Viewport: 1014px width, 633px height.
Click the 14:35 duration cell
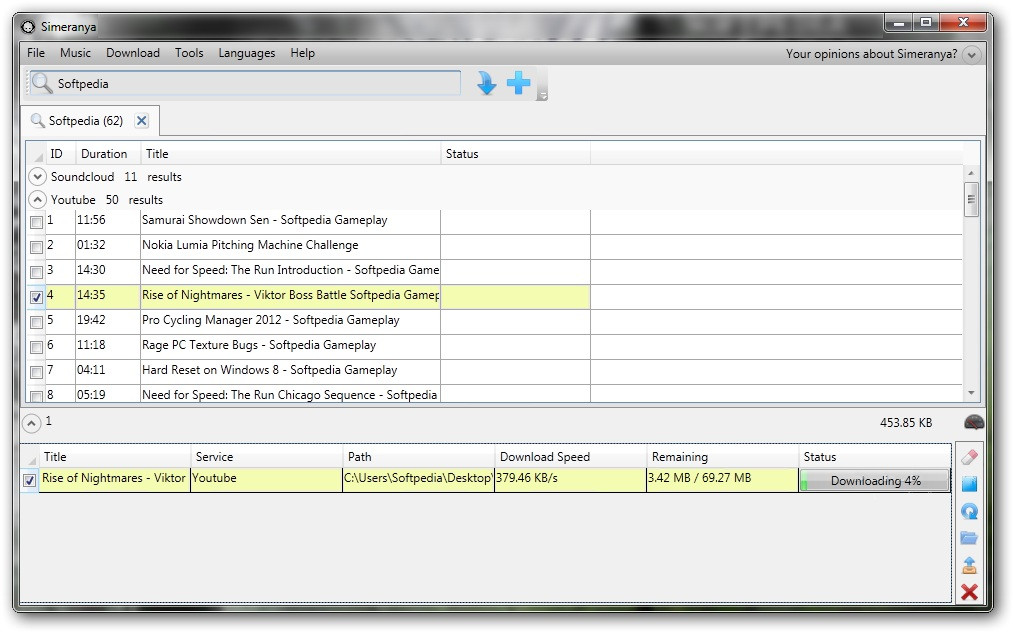point(107,297)
